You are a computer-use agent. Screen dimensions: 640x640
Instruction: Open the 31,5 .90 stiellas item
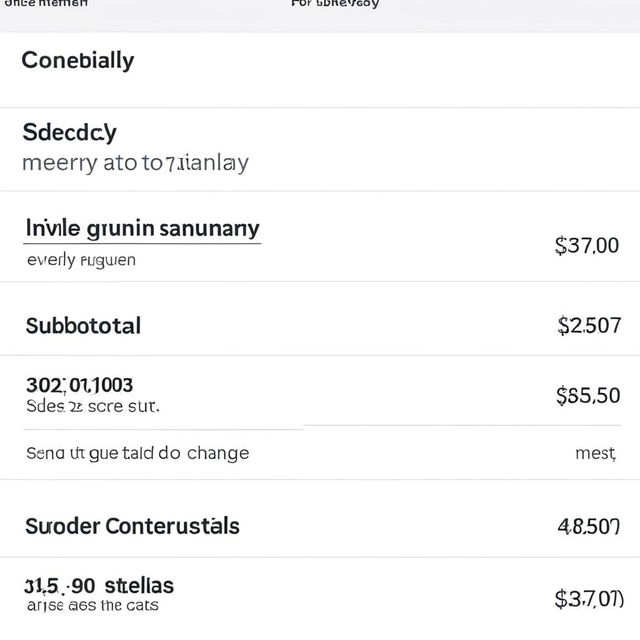point(99,586)
